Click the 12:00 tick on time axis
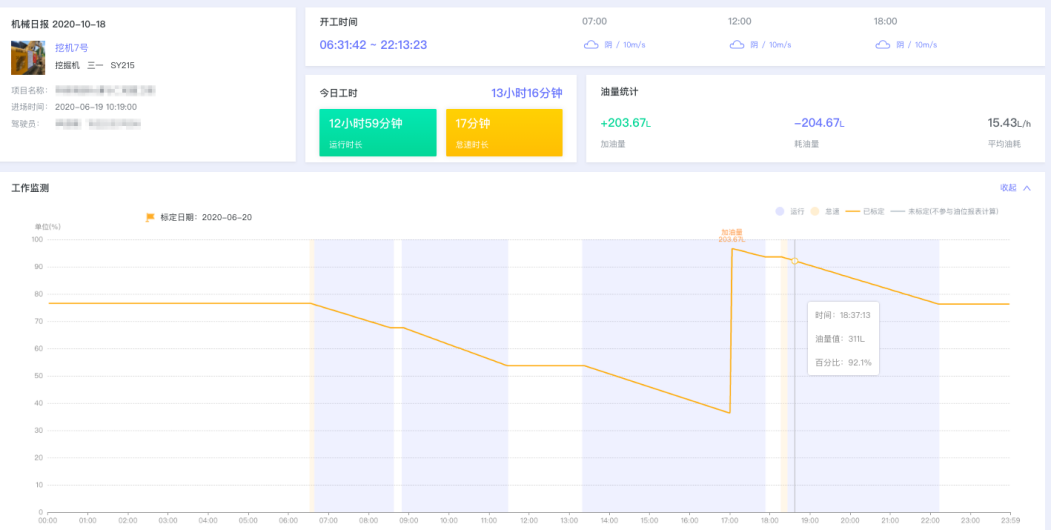Image resolution: width=1051 pixels, height=530 pixels. (529, 520)
